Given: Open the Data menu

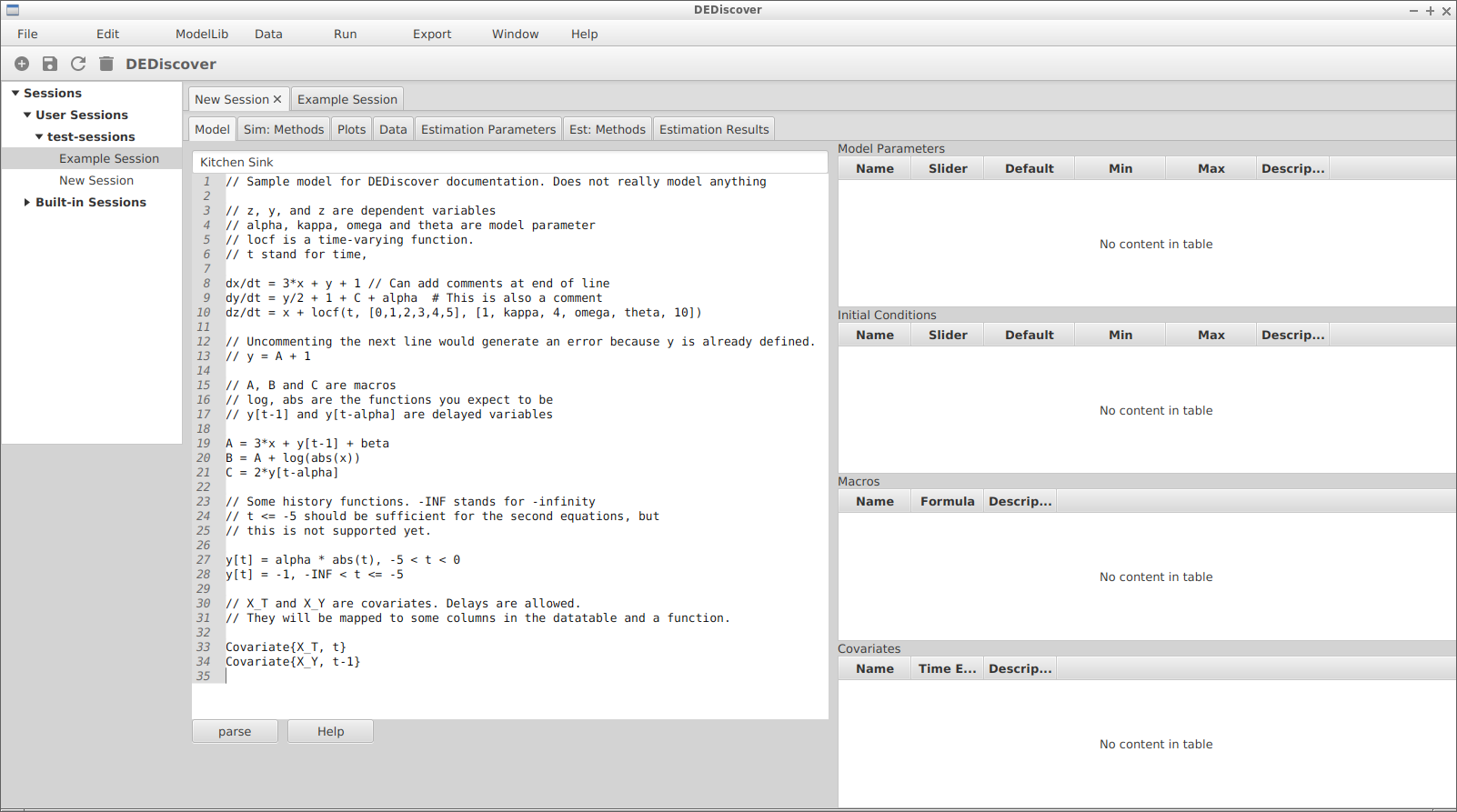Looking at the screenshot, I should tap(268, 34).
